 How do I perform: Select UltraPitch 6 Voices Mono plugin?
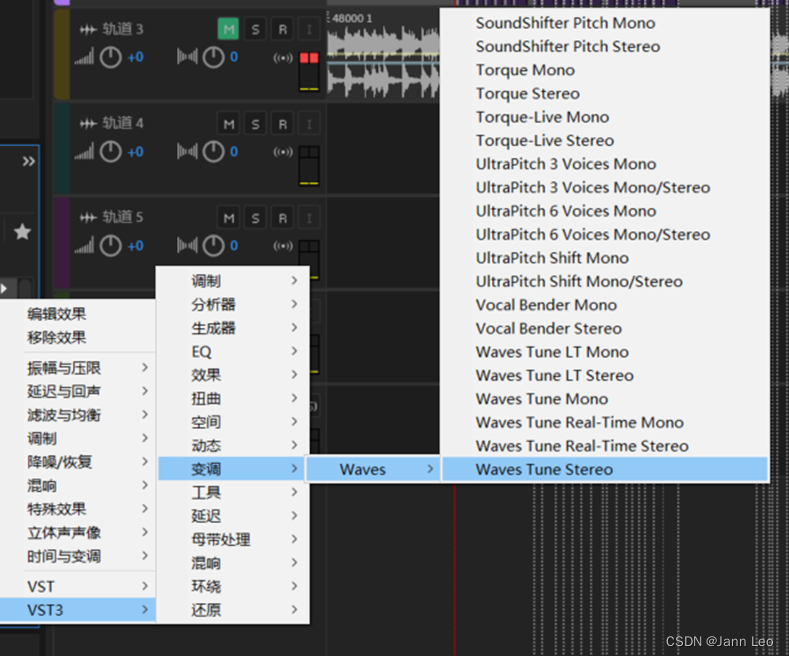point(605,211)
